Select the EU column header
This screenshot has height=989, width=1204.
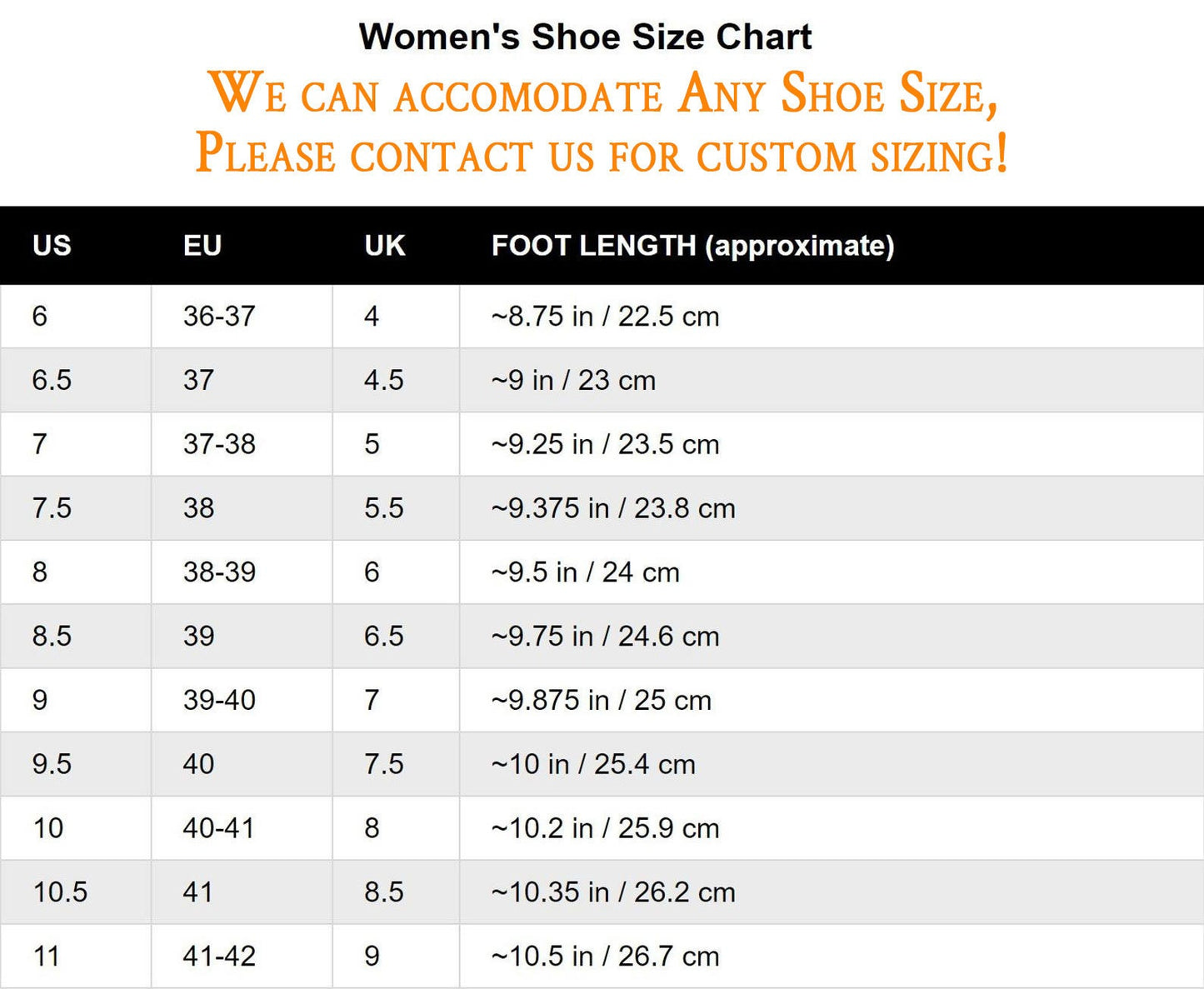tap(202, 246)
